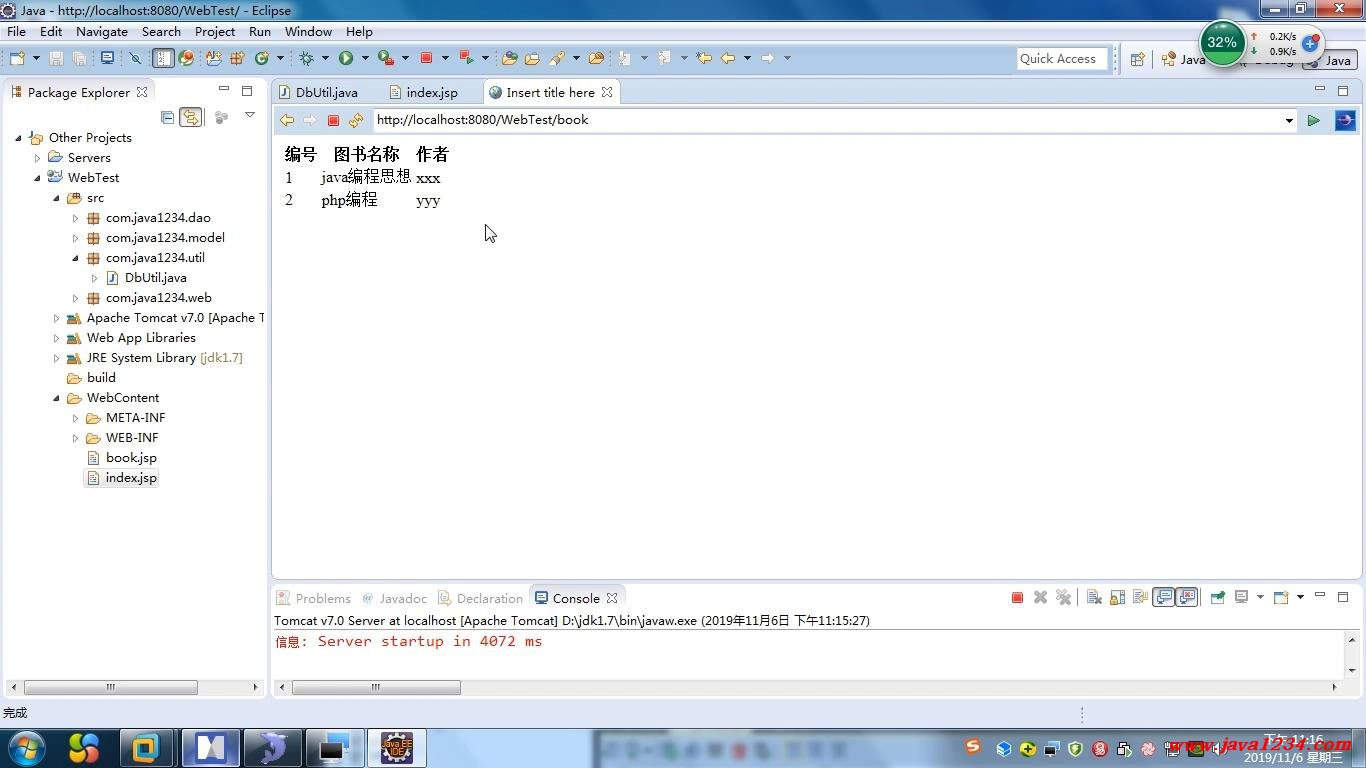
Task: Click the Last Edit Location icon
Action: (703, 58)
